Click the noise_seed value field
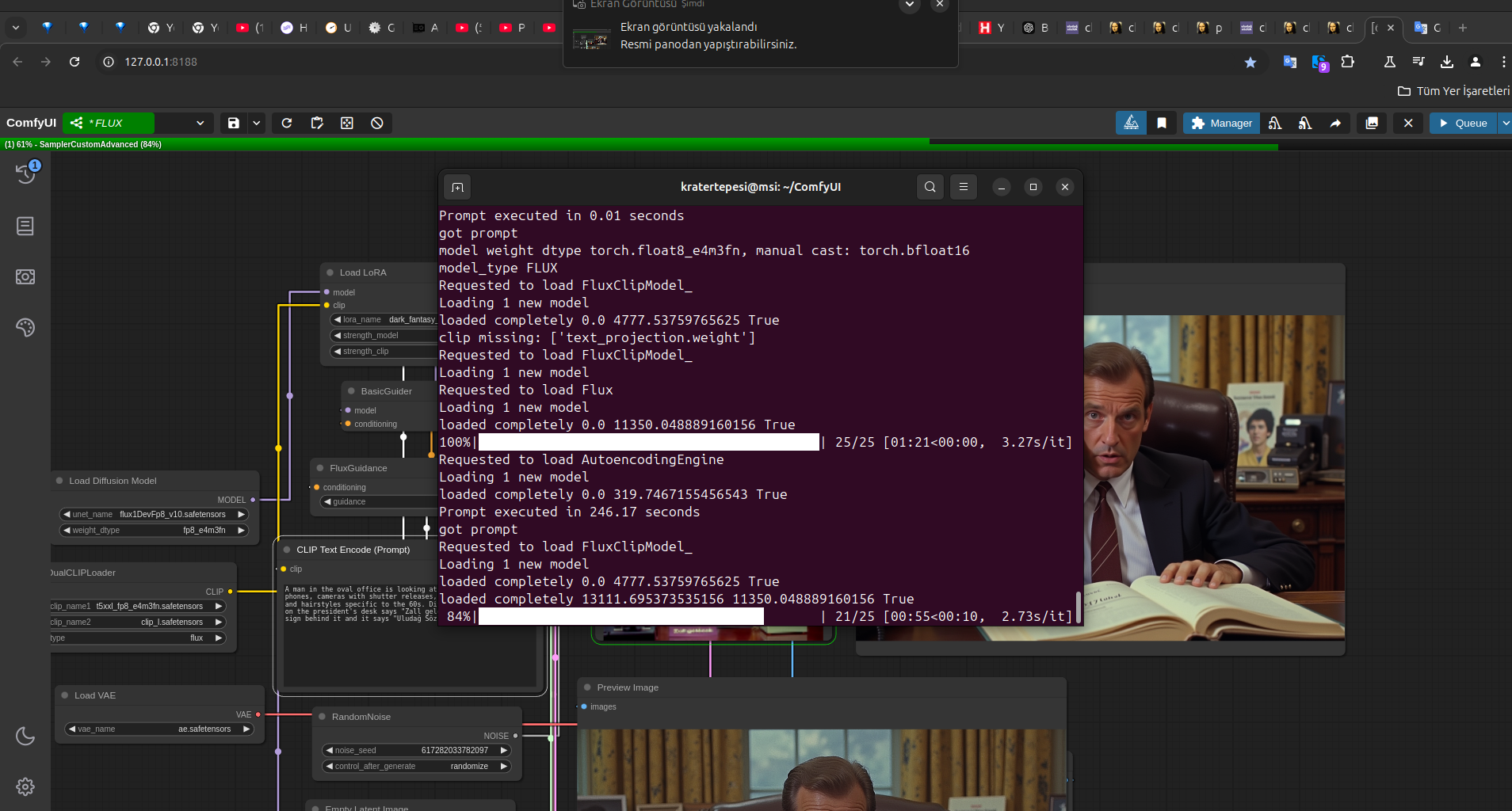 pyautogui.click(x=417, y=750)
